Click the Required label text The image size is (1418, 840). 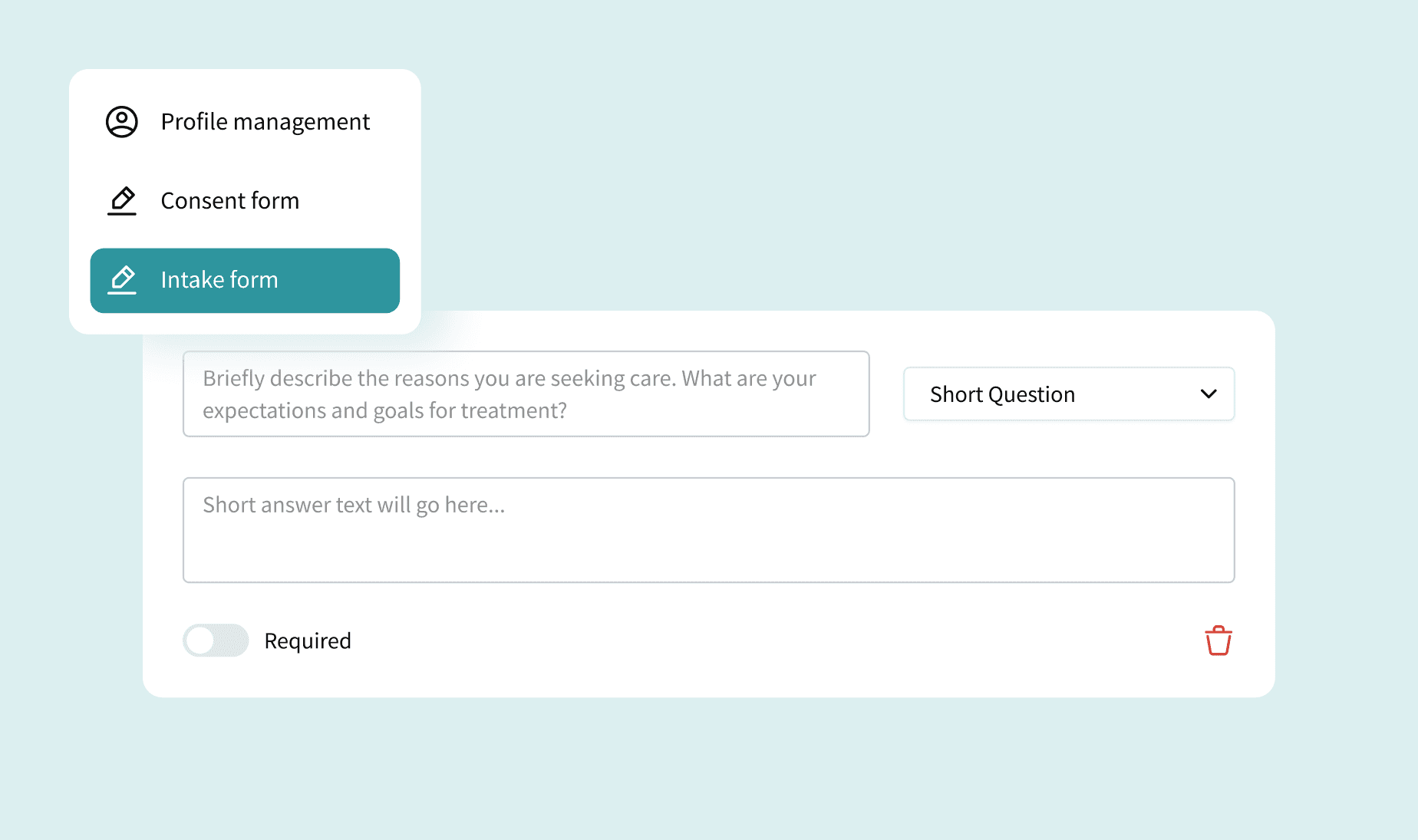308,641
